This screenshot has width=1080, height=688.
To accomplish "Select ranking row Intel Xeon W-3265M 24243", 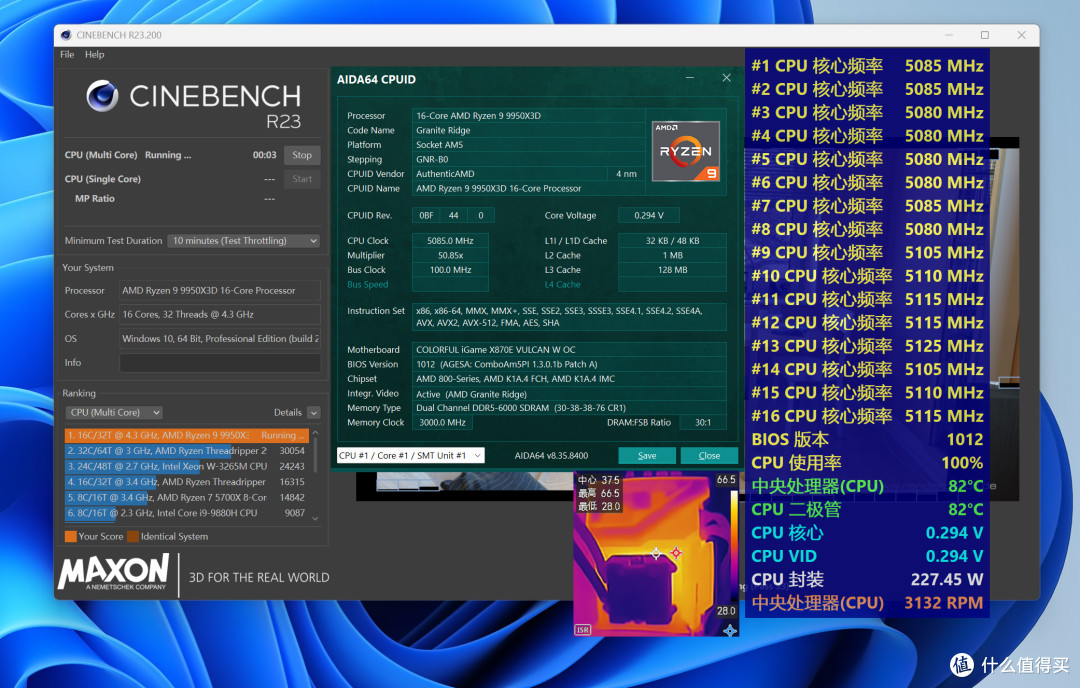I will tap(187, 466).
